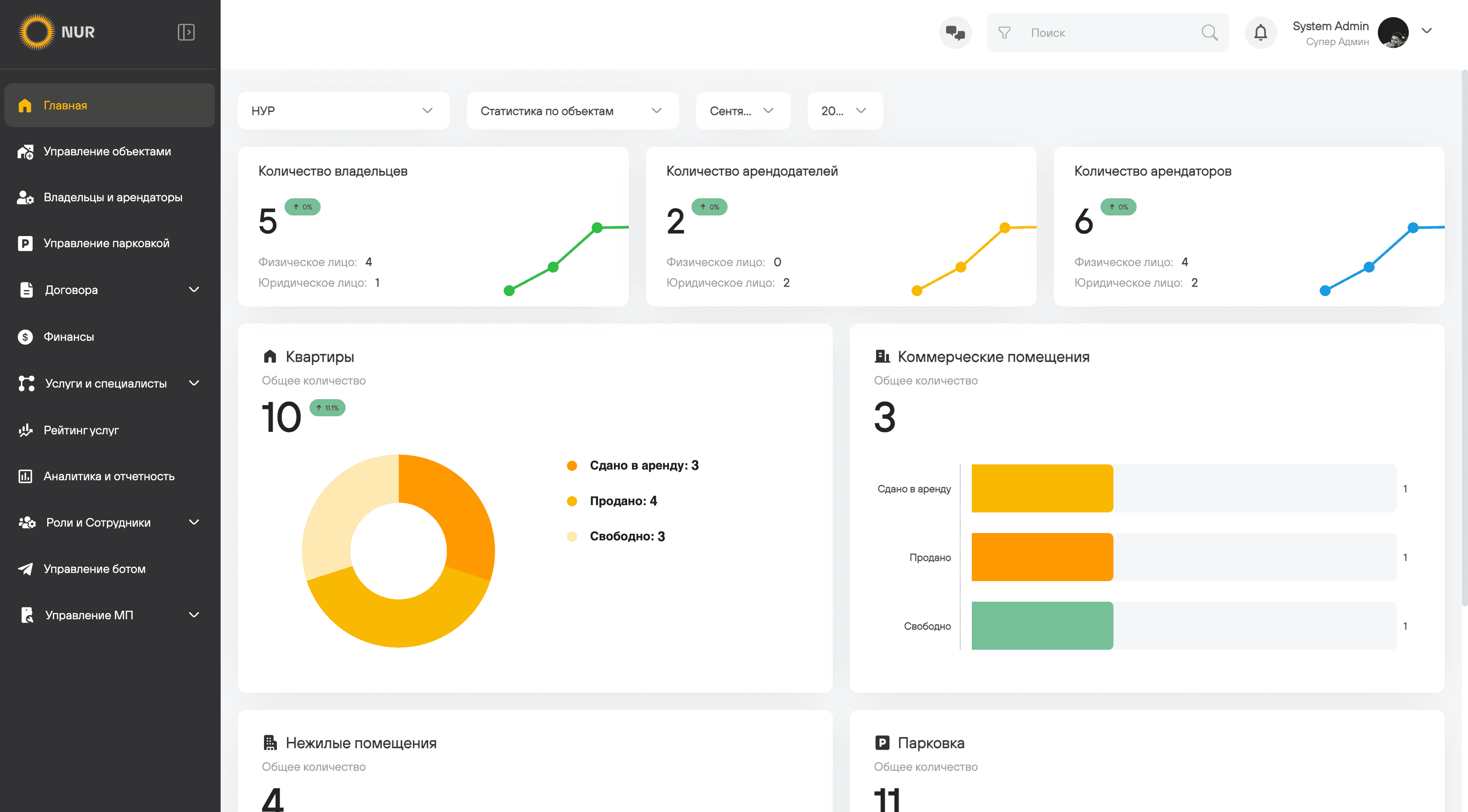This screenshot has width=1468, height=812.
Task: Click the Коммерческие помещения building icon
Action: point(882,356)
